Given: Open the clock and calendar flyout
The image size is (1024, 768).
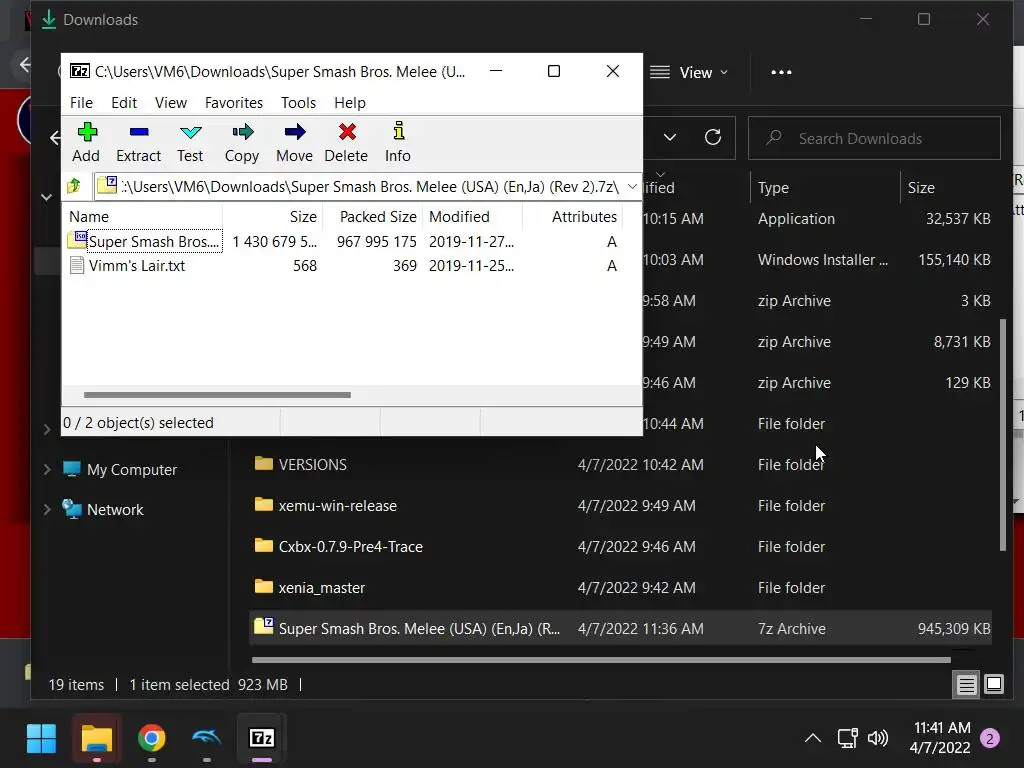Looking at the screenshot, I should 940,737.
